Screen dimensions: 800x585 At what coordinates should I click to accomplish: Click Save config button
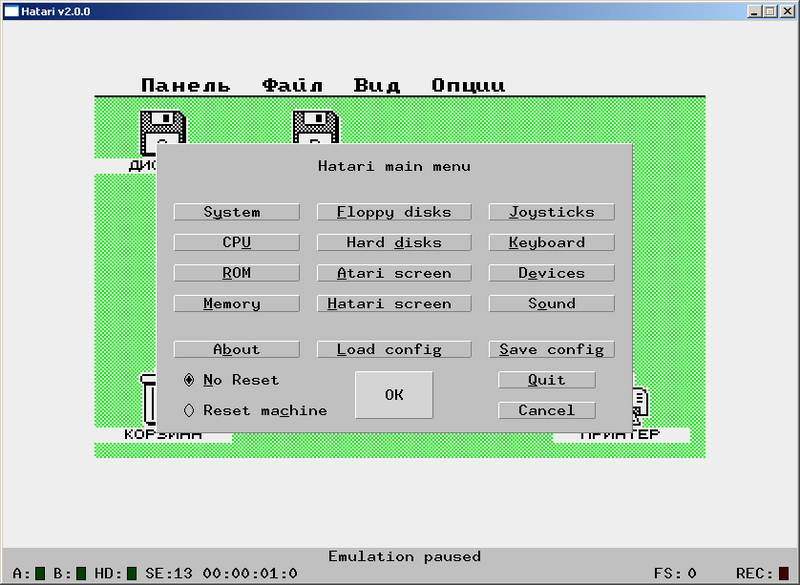(552, 349)
